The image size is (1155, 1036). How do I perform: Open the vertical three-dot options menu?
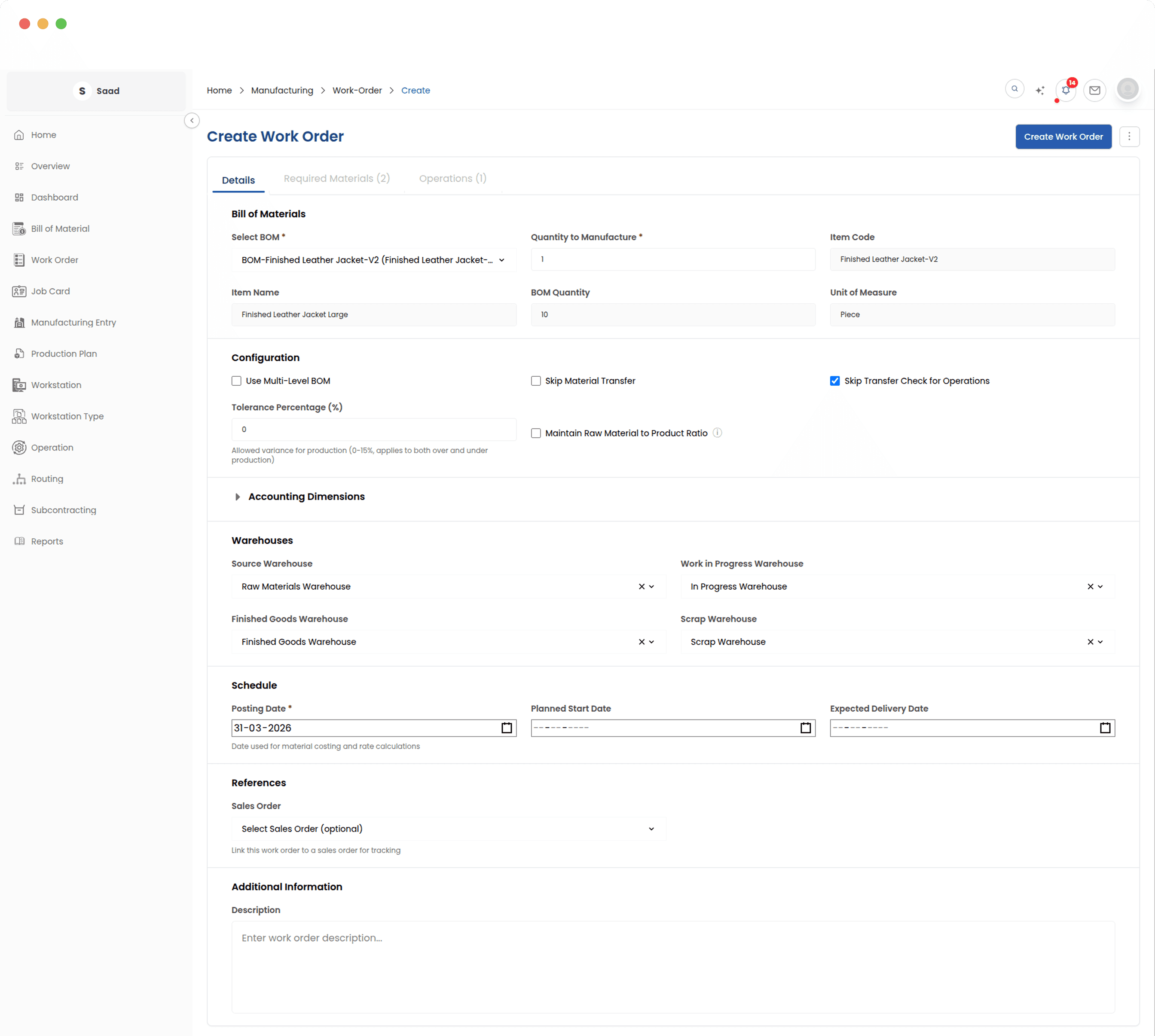click(x=1129, y=137)
